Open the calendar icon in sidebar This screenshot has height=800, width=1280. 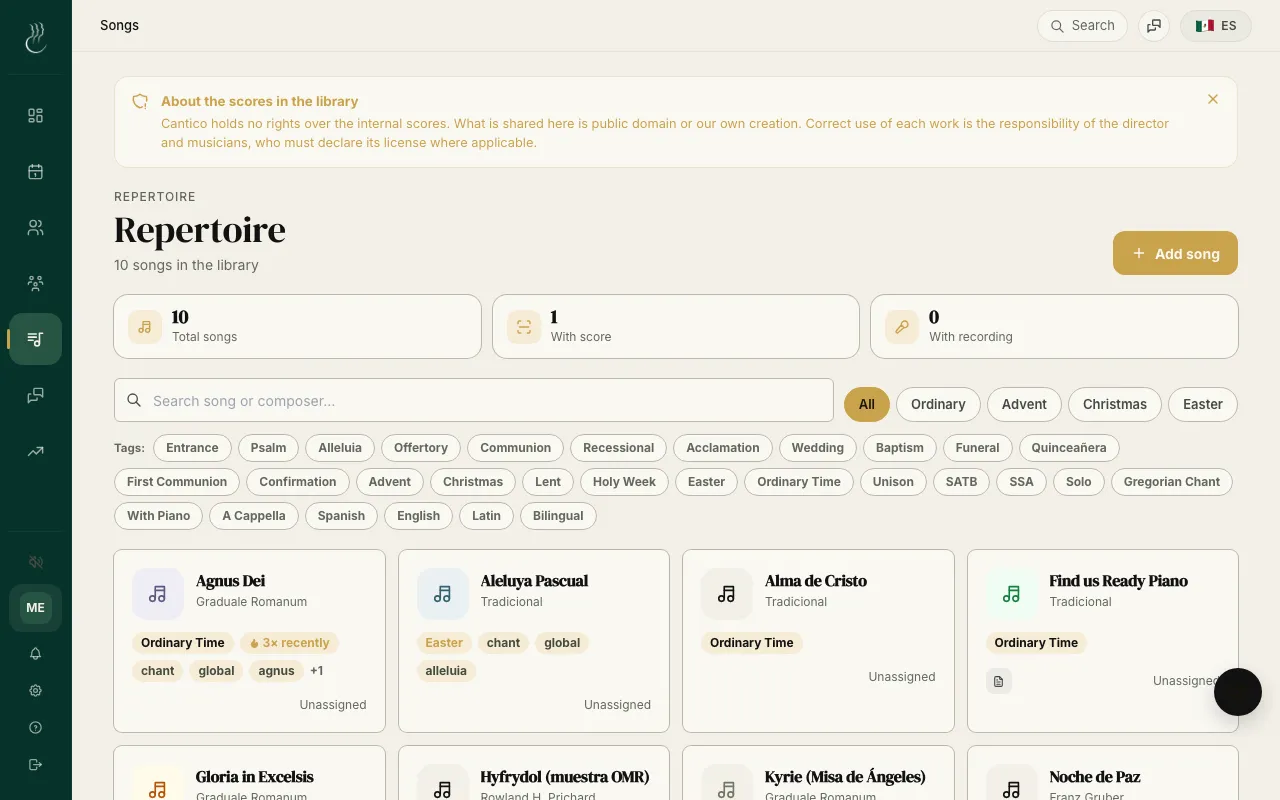pyautogui.click(x=36, y=171)
